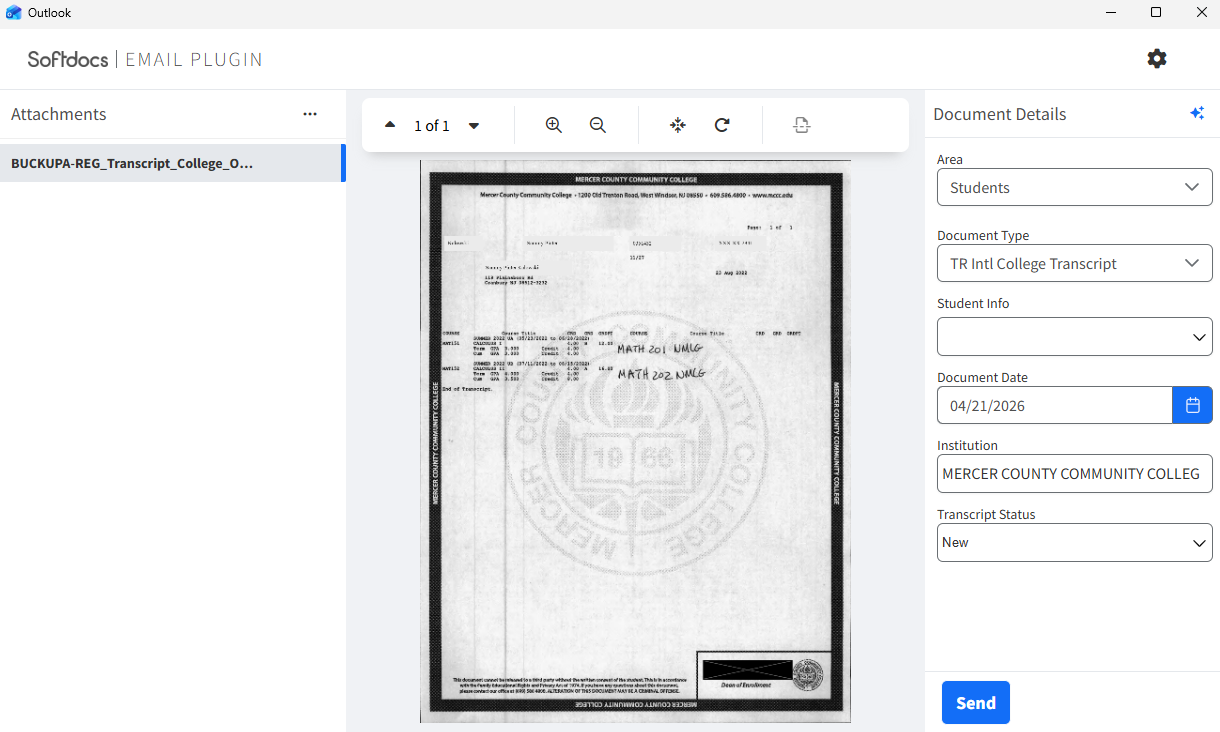Click the AI sparkle icon by Document Details
1220x732 pixels.
pos(1197,114)
